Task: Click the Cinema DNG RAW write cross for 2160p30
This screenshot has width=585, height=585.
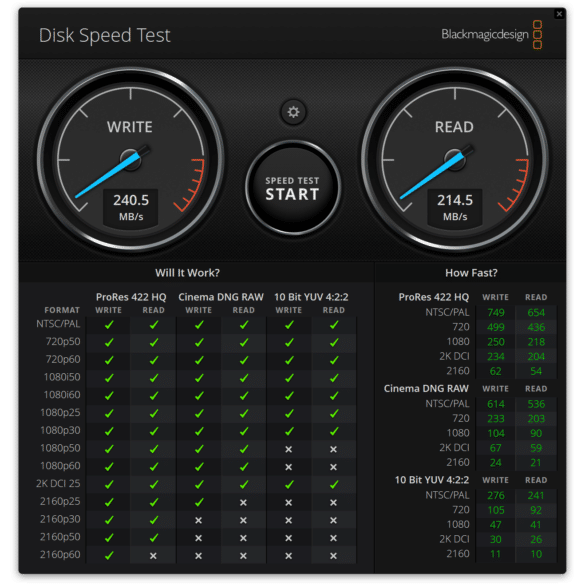Action: 198,520
